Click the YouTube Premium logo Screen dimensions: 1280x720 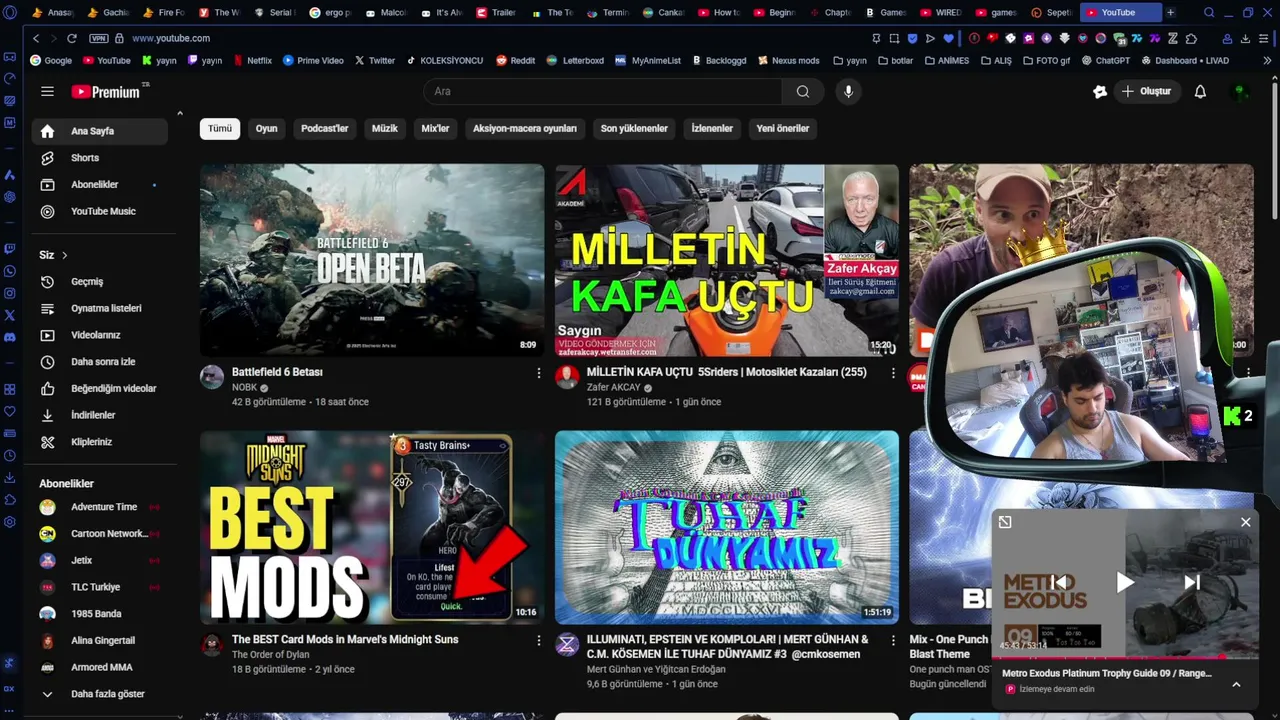pyautogui.click(x=105, y=92)
